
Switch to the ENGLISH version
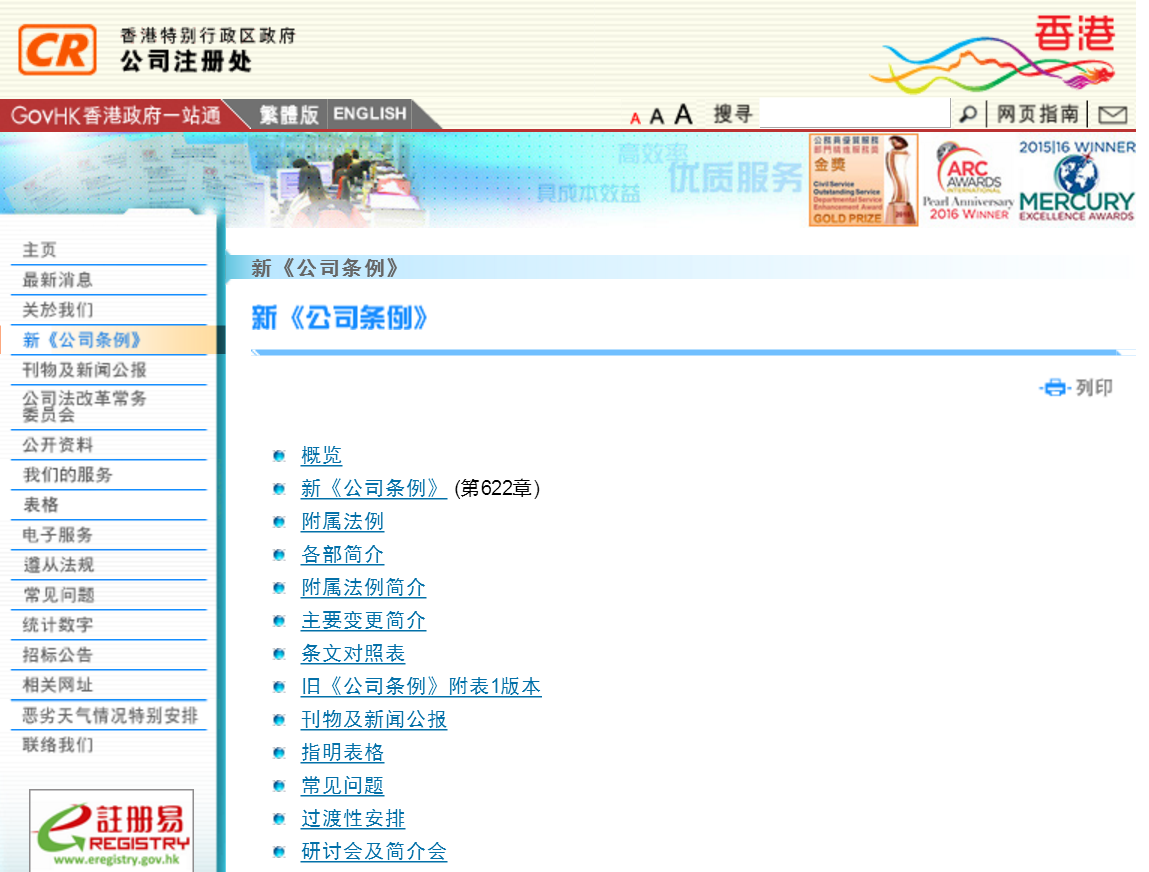tap(369, 113)
